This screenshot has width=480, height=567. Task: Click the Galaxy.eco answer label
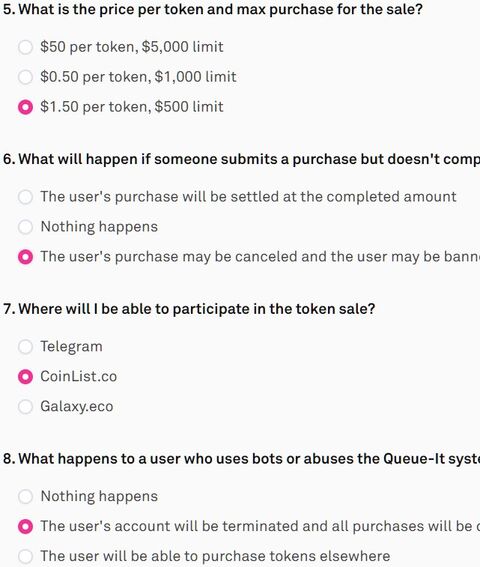[x=77, y=407]
